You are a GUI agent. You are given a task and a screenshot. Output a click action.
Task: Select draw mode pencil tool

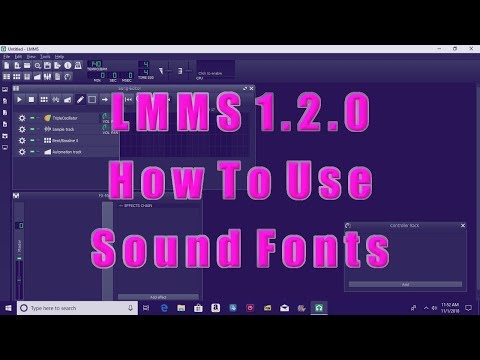[80, 99]
